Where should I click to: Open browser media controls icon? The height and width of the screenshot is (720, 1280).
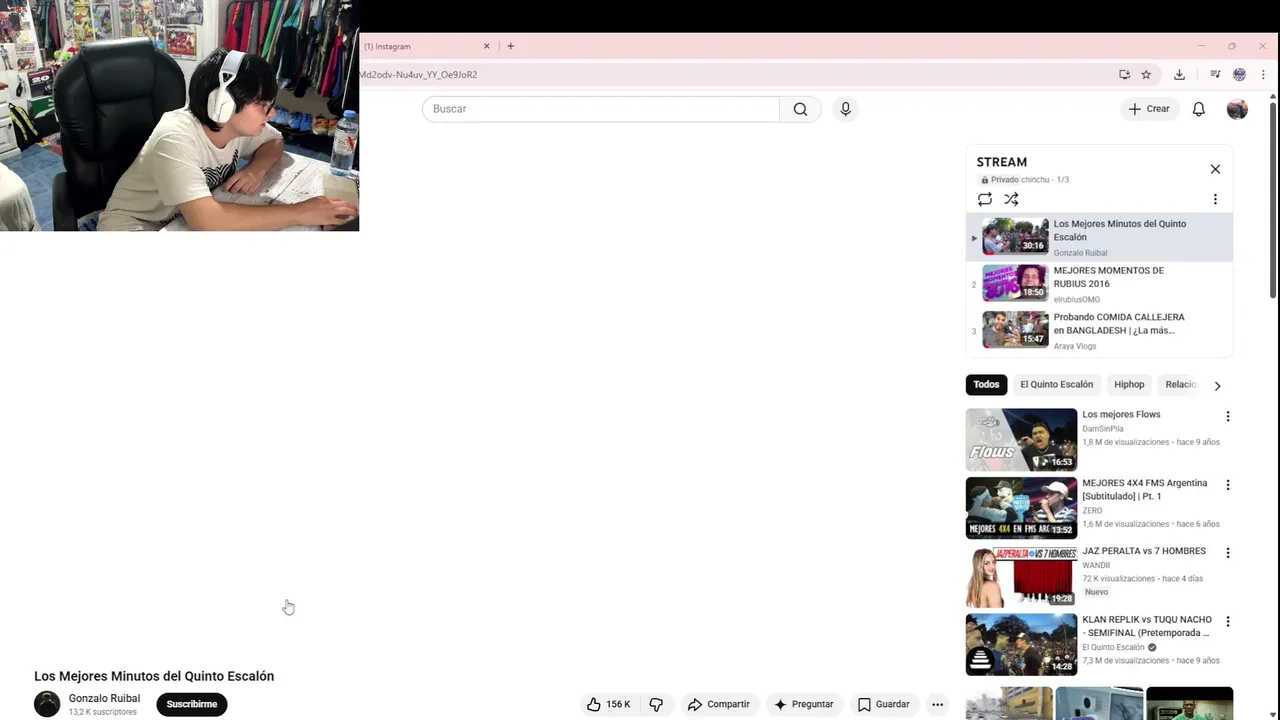[x=1215, y=74]
